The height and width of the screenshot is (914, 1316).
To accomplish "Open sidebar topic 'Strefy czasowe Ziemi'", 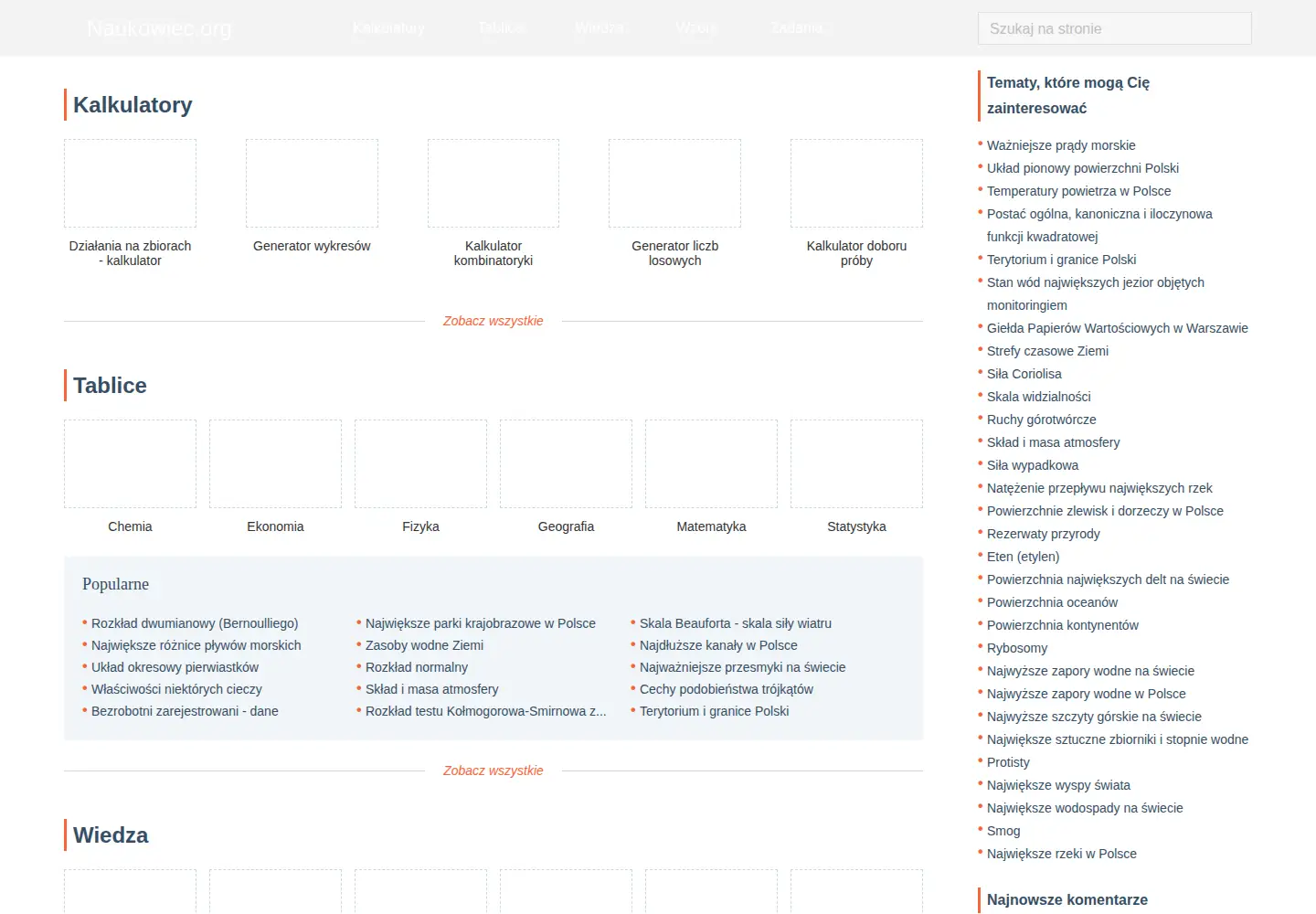I will pos(1047,351).
